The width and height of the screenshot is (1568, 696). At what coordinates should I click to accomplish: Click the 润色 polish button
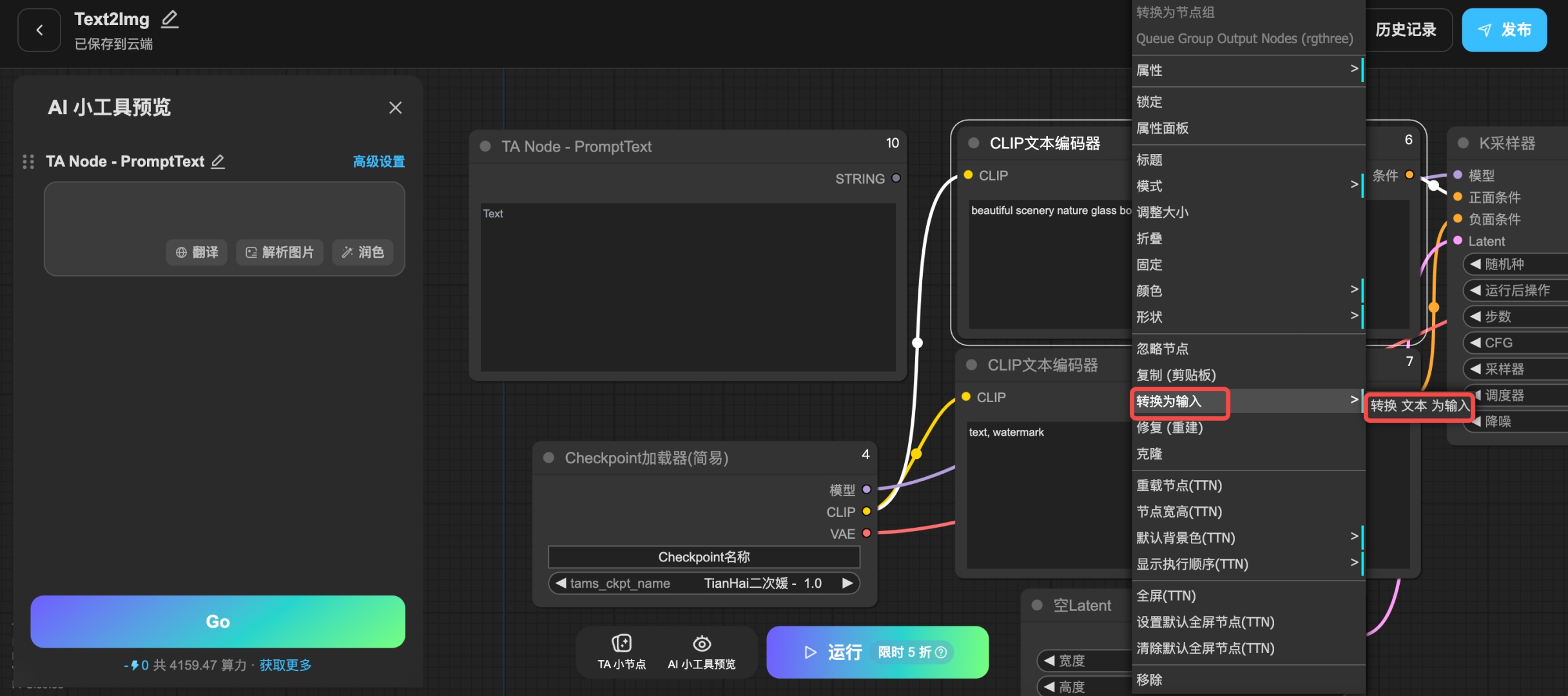point(362,252)
